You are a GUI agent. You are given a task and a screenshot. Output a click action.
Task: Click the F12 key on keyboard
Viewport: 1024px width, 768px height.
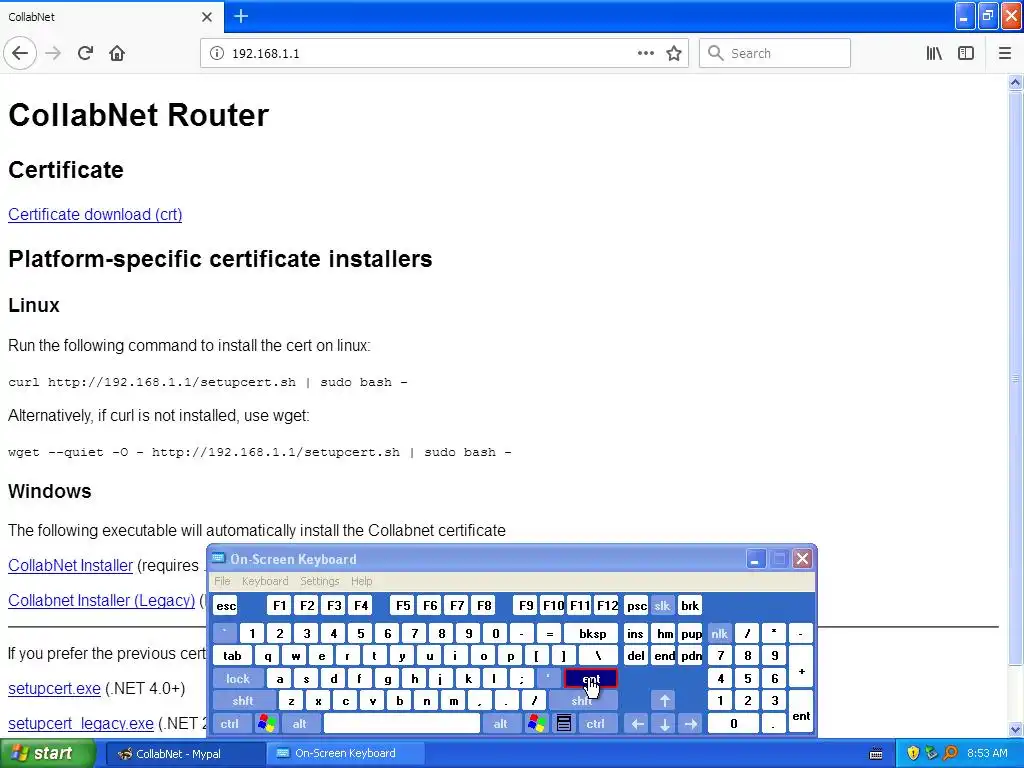pyautogui.click(x=607, y=606)
